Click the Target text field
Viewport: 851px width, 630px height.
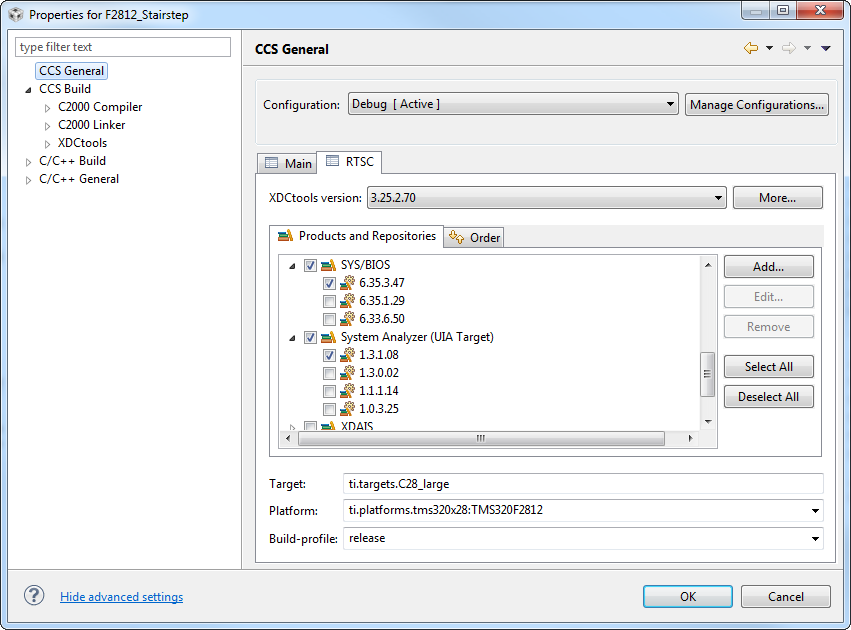[x=583, y=483]
